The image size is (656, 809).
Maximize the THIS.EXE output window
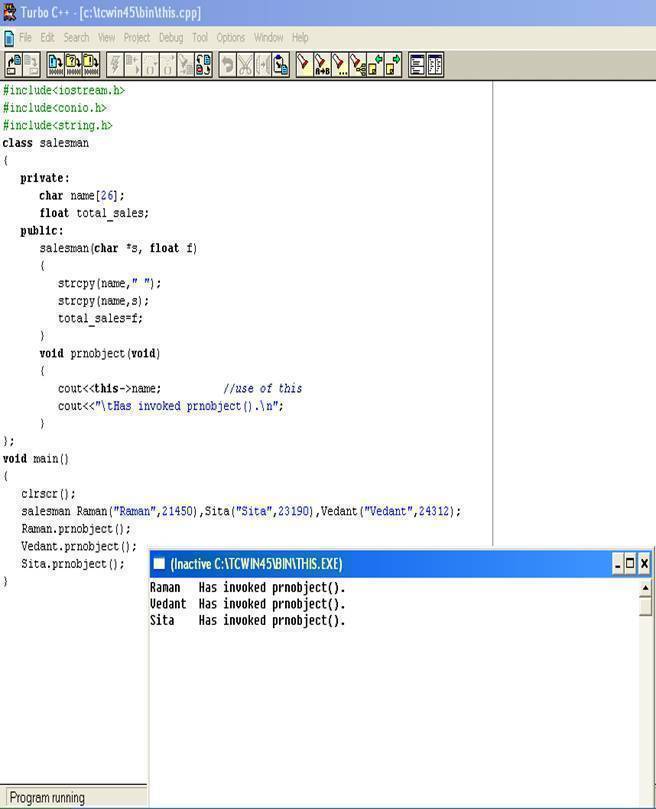pos(630,563)
